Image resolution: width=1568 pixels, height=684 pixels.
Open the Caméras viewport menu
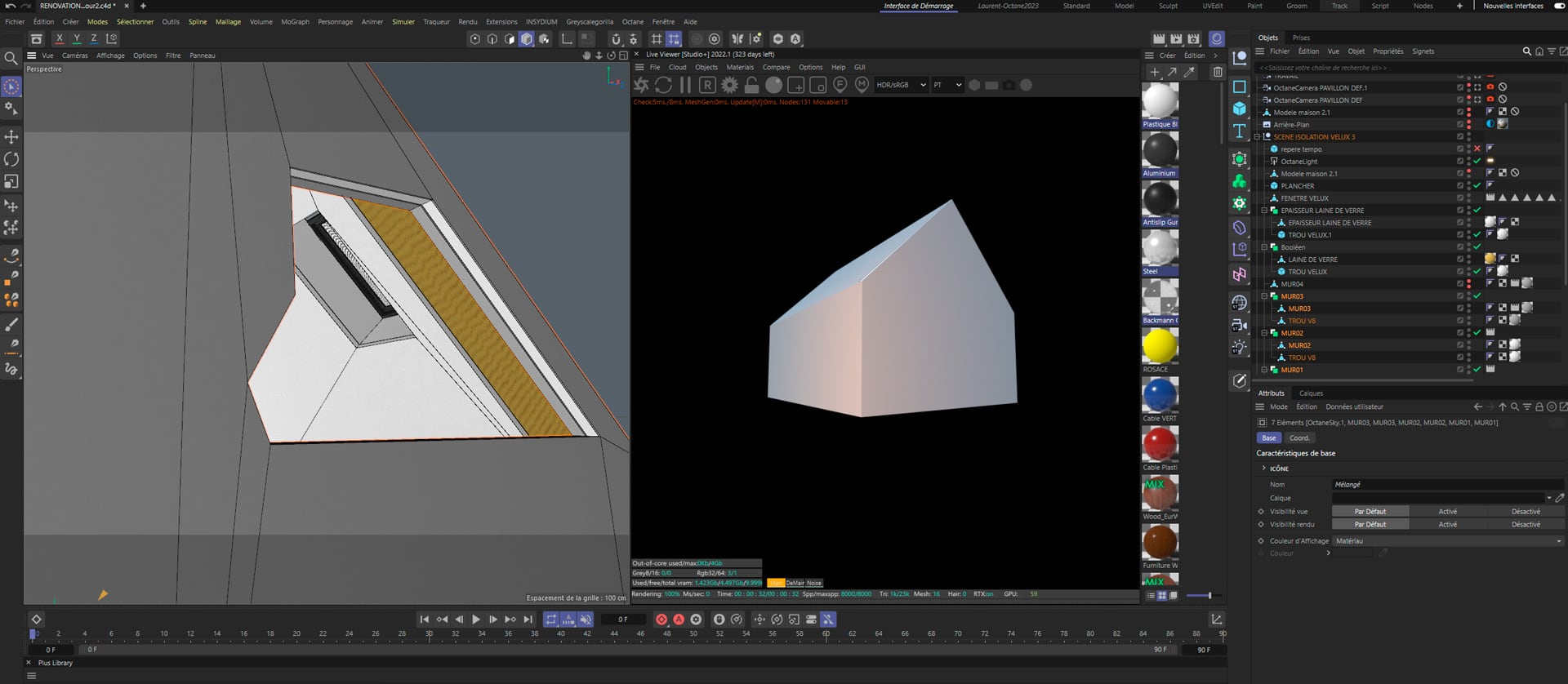point(74,56)
